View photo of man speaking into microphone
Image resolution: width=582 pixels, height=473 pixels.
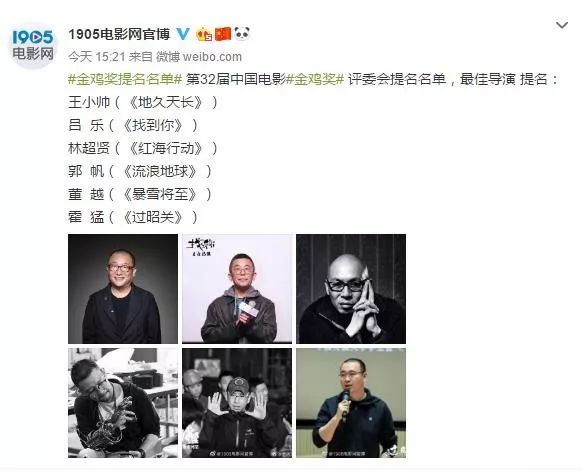(351, 403)
